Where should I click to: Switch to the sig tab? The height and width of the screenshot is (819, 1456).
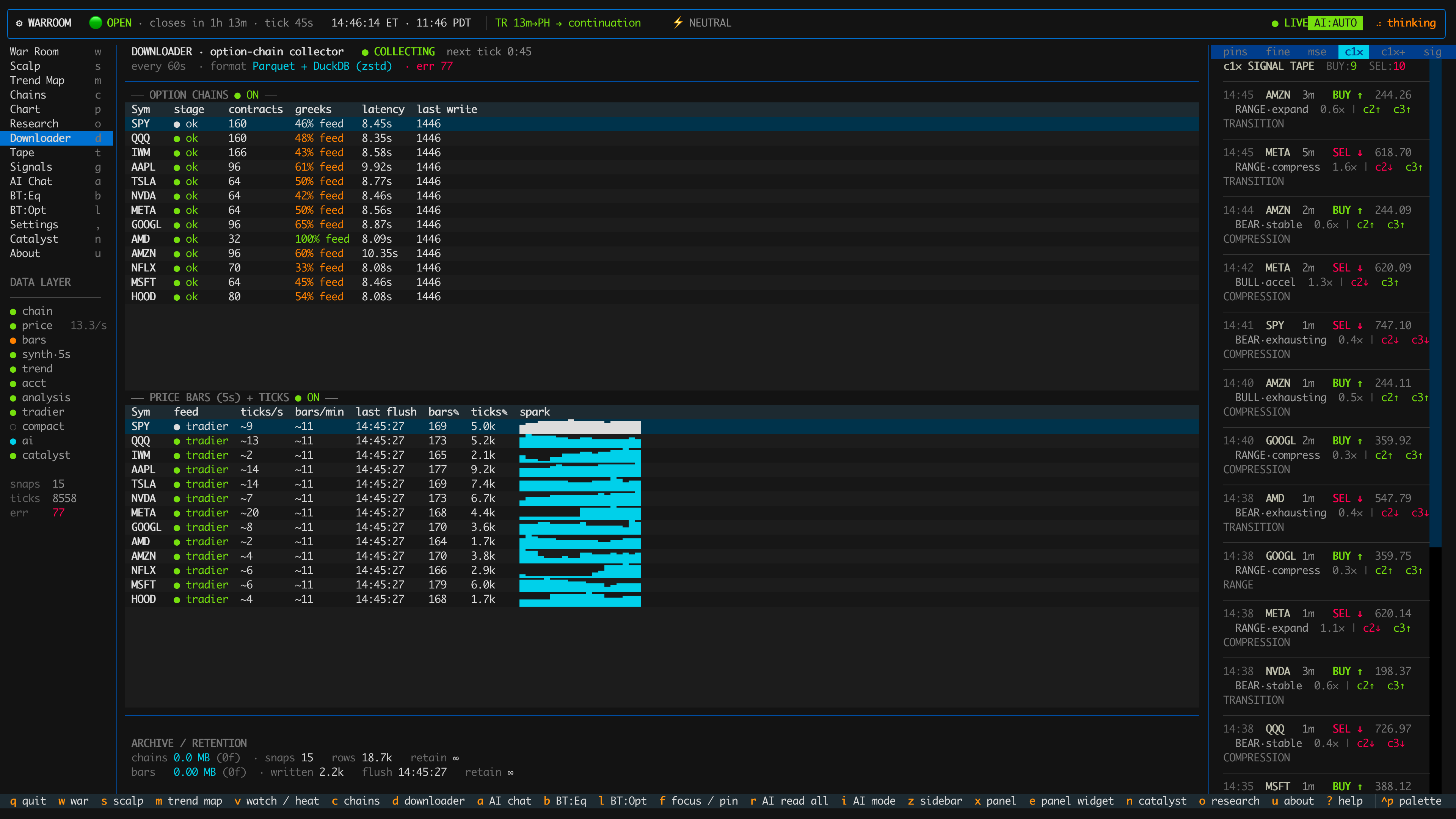tap(1432, 52)
